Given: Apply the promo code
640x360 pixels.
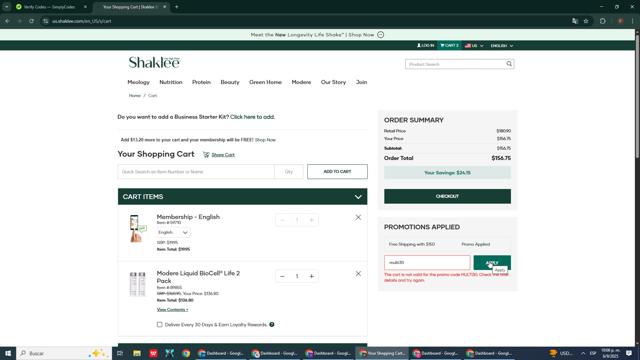Looking at the screenshot, I should pyautogui.click(x=492, y=262).
